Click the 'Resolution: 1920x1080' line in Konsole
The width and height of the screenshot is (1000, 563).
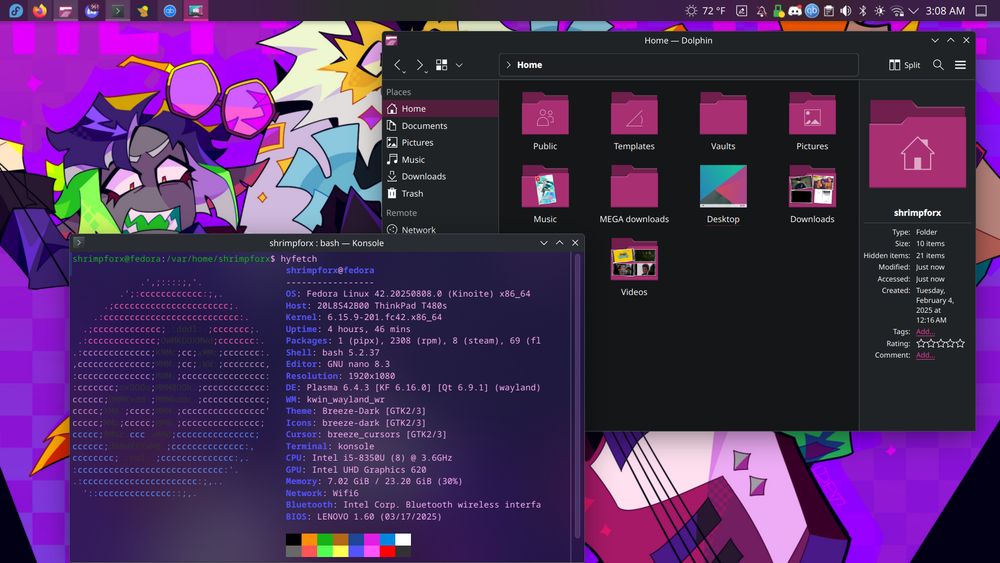click(340, 376)
